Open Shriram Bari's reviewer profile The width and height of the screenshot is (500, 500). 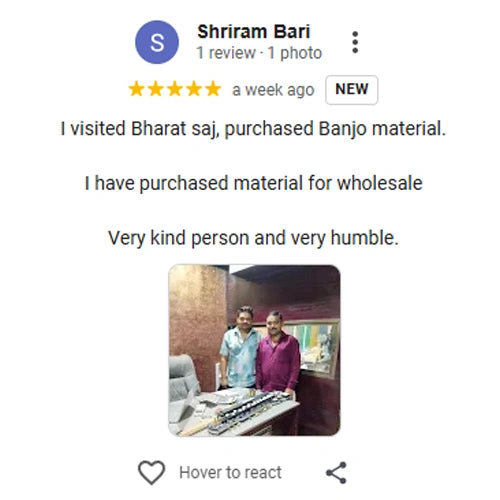pos(254,32)
